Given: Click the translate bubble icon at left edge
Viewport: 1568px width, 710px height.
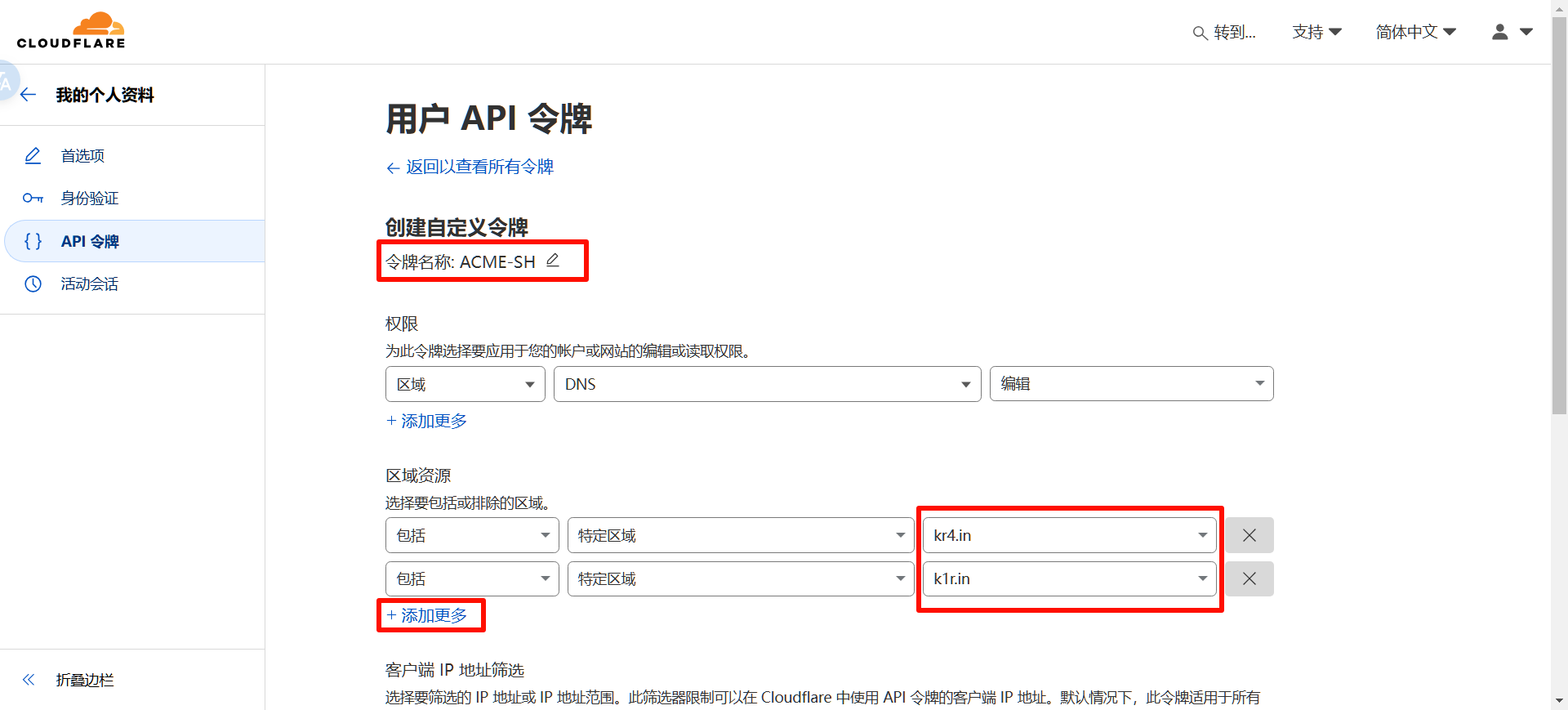Looking at the screenshot, I should pos(7,82).
